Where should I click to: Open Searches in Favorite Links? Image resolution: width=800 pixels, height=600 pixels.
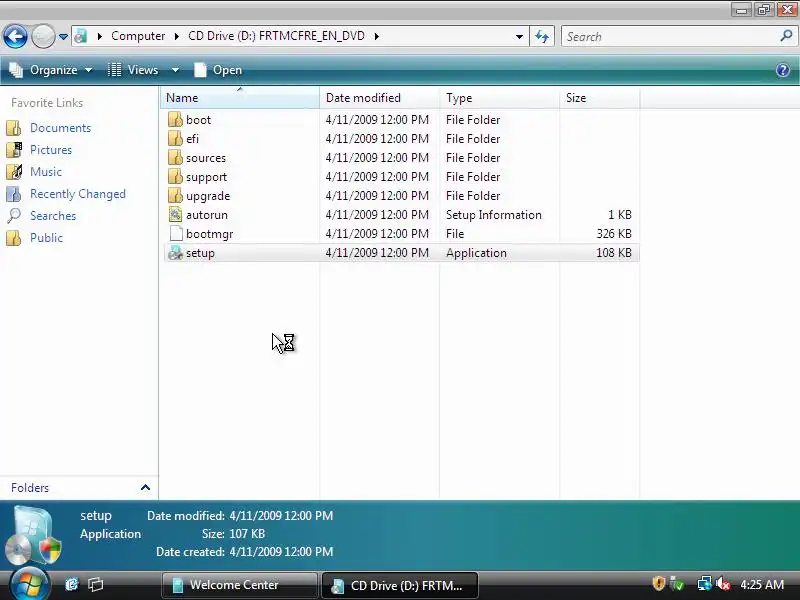[x=53, y=216]
